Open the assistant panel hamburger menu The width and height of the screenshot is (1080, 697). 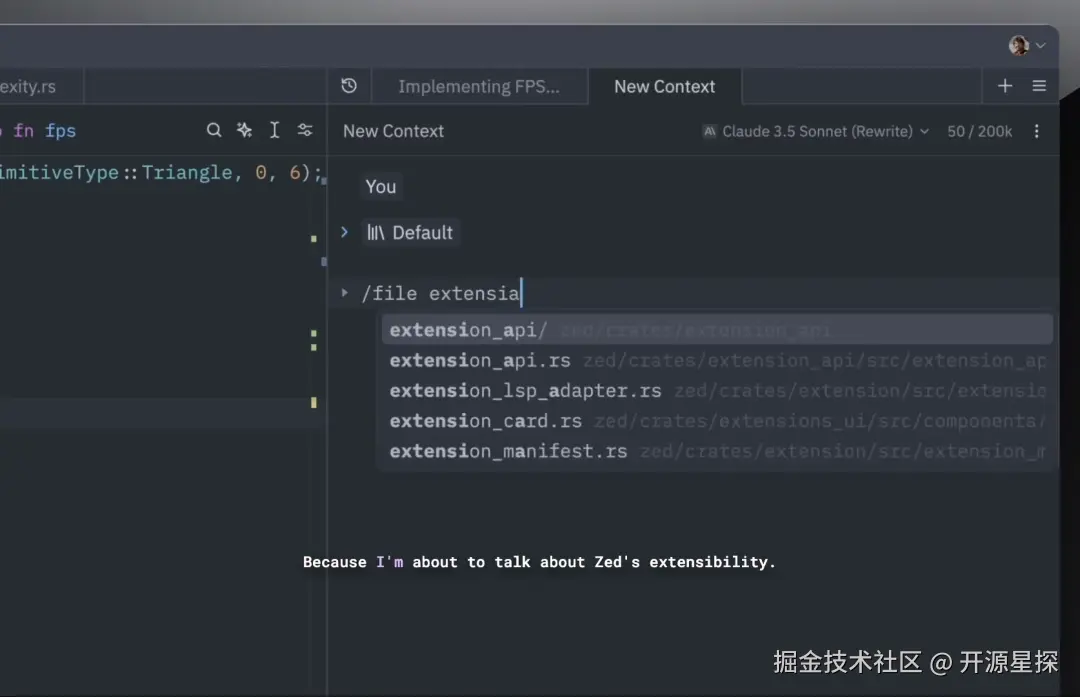[1039, 86]
